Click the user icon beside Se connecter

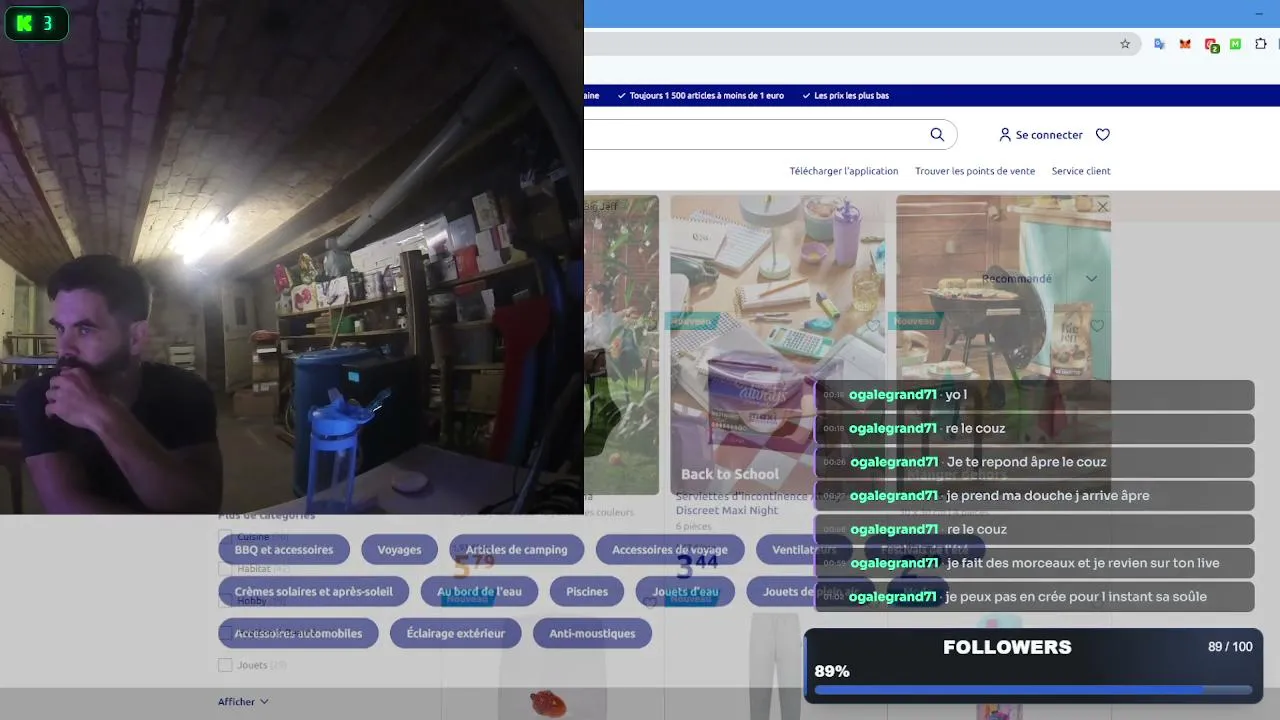[x=1005, y=135]
